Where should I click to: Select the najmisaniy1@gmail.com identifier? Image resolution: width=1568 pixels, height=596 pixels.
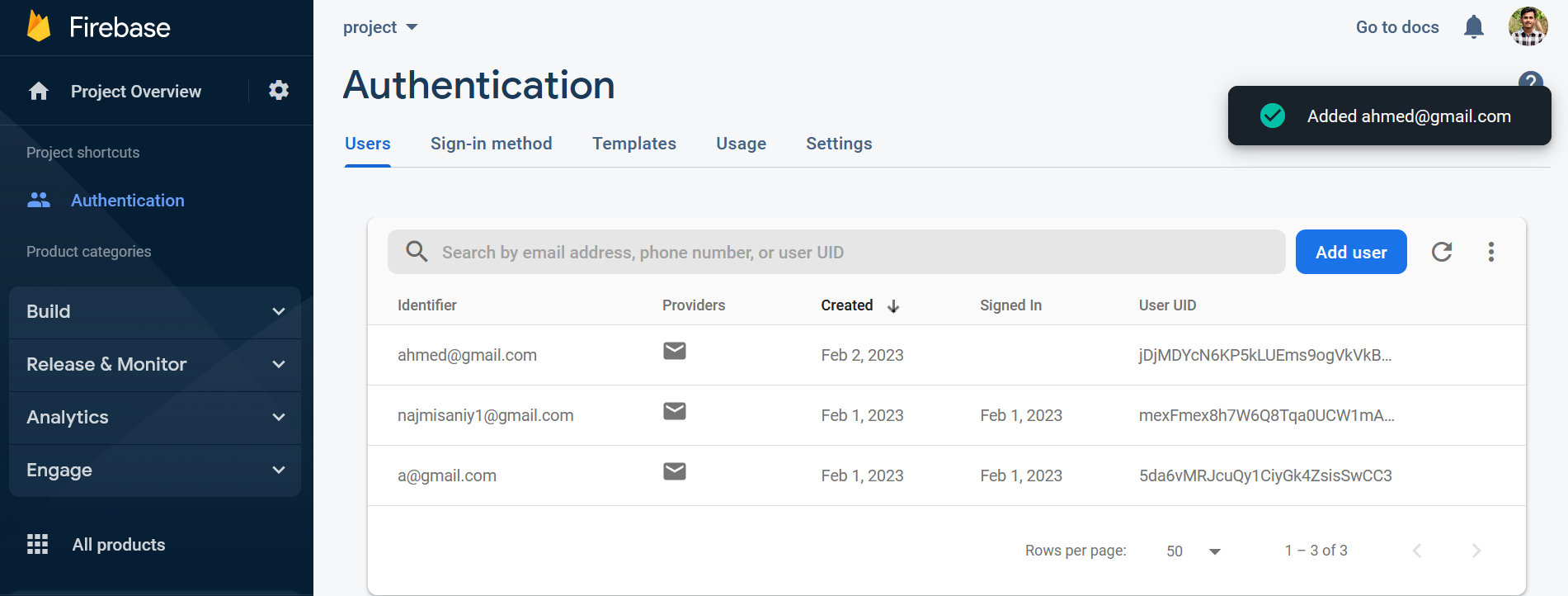(486, 415)
